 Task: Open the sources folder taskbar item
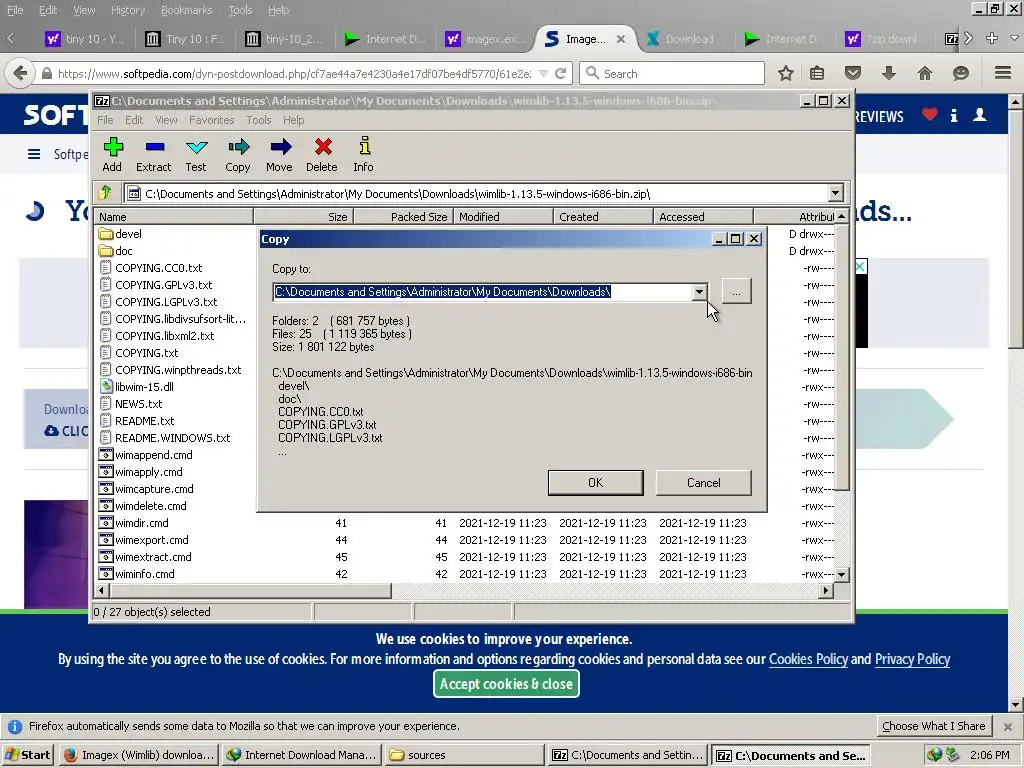tap(464, 755)
